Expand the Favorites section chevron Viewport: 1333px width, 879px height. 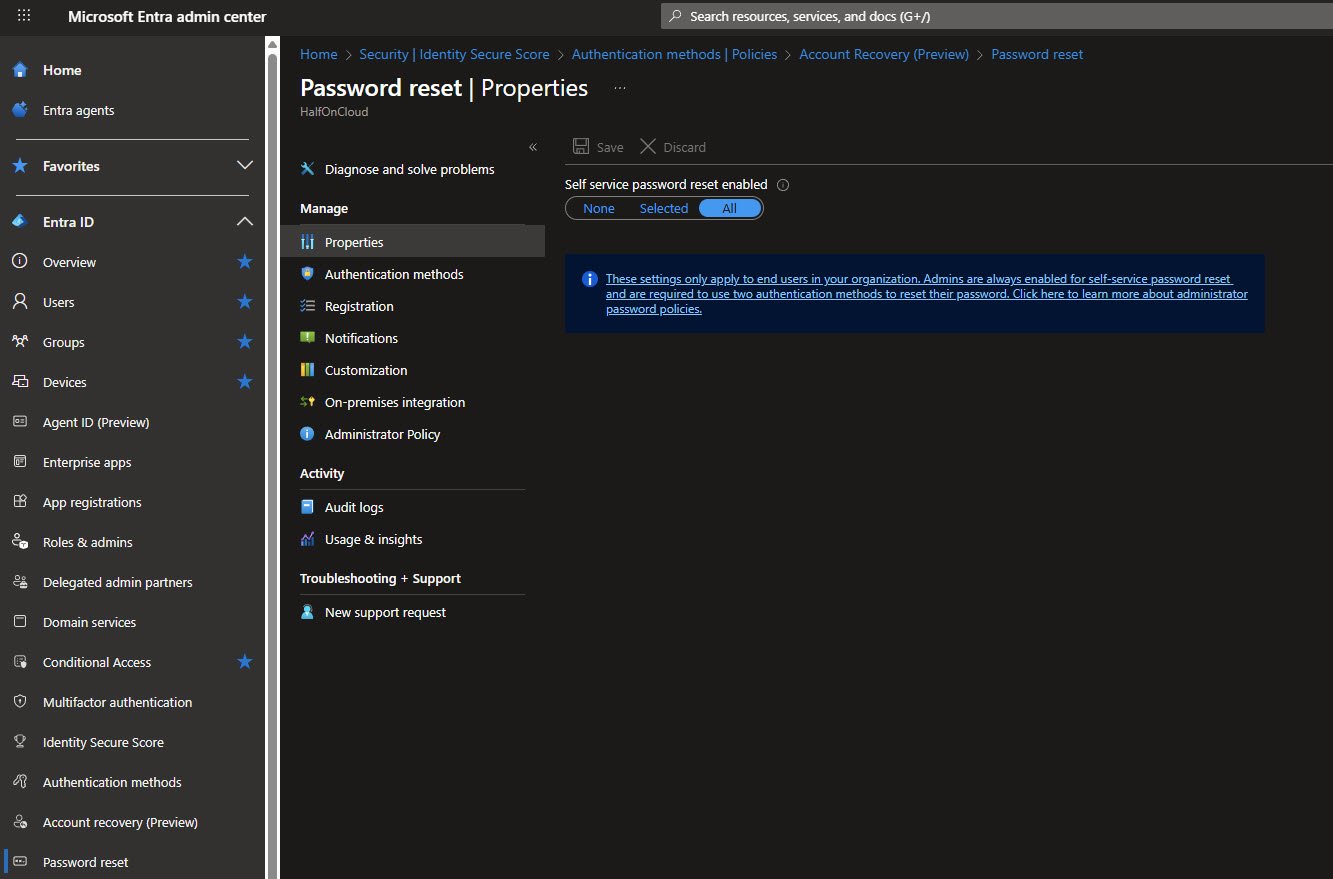[x=245, y=166]
